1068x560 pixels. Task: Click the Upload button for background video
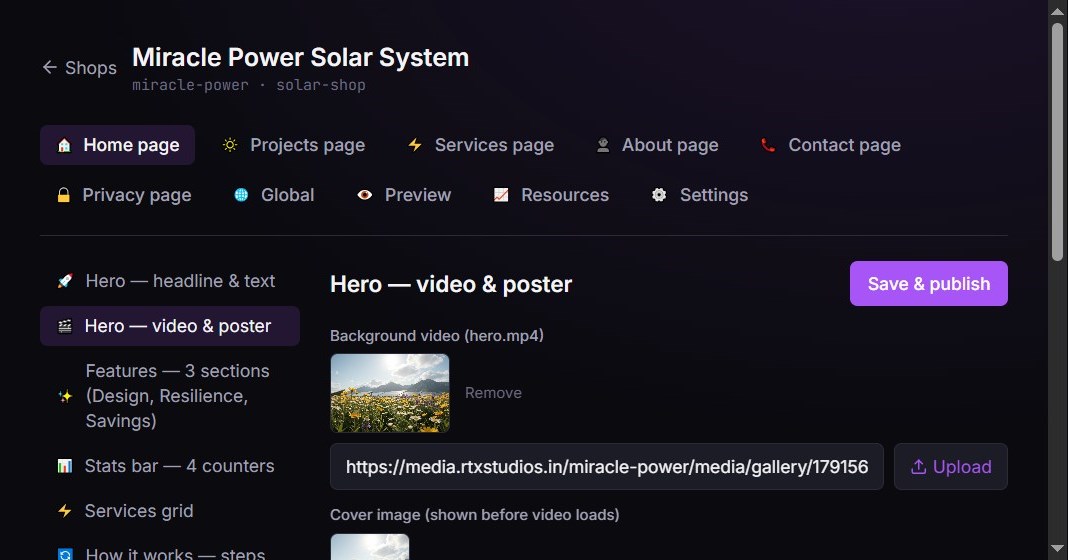tap(950, 467)
